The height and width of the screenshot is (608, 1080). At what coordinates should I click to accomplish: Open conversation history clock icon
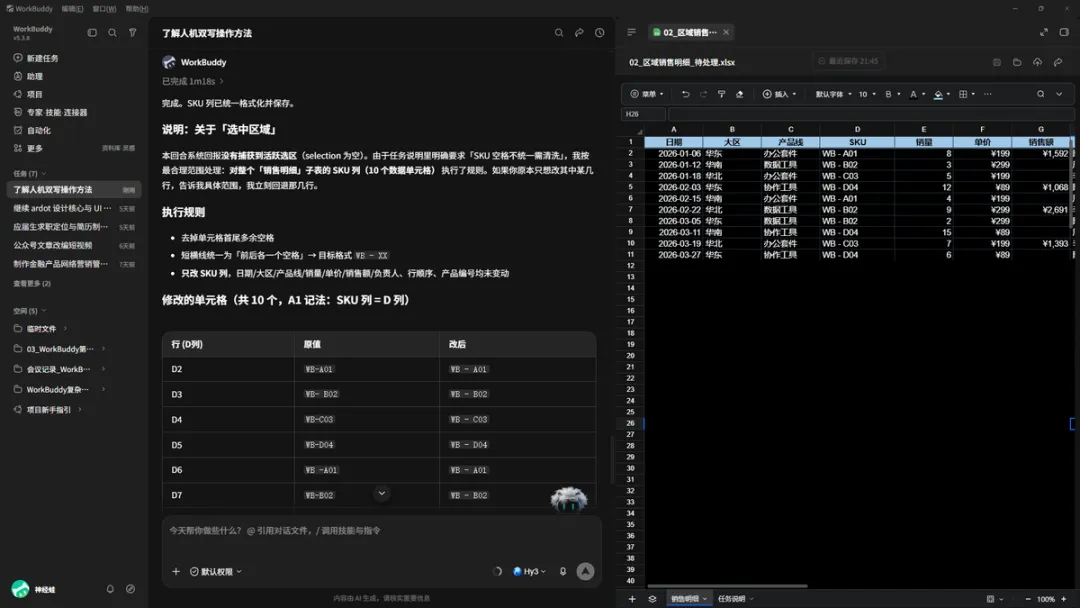[x=599, y=32]
